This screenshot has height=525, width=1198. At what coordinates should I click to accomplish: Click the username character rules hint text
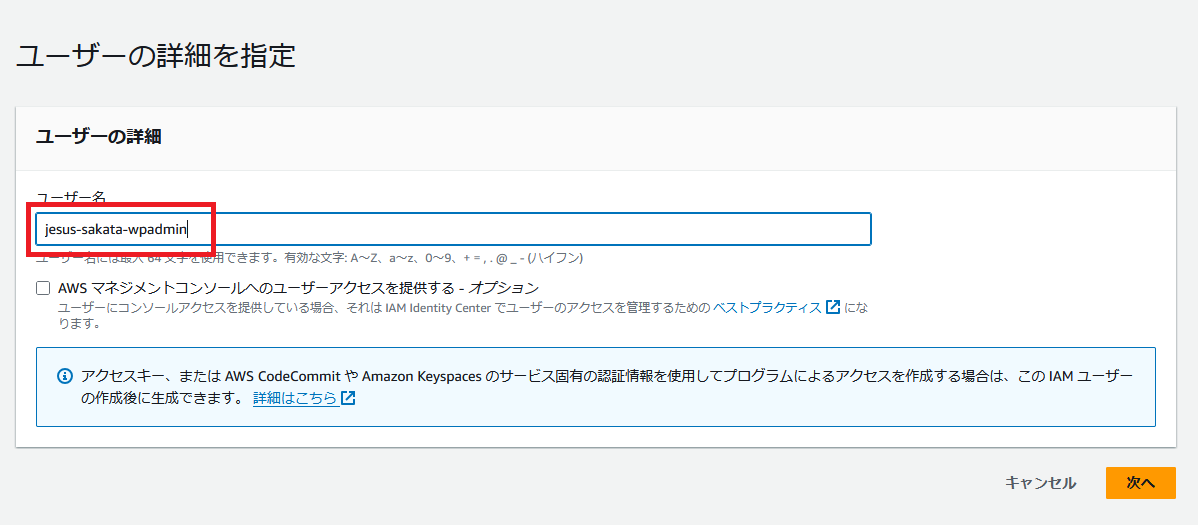click(310, 258)
